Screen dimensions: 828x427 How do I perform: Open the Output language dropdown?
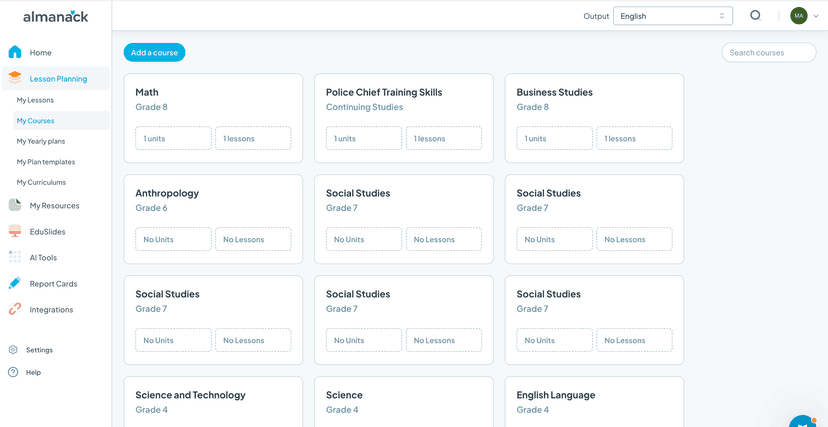click(x=672, y=16)
